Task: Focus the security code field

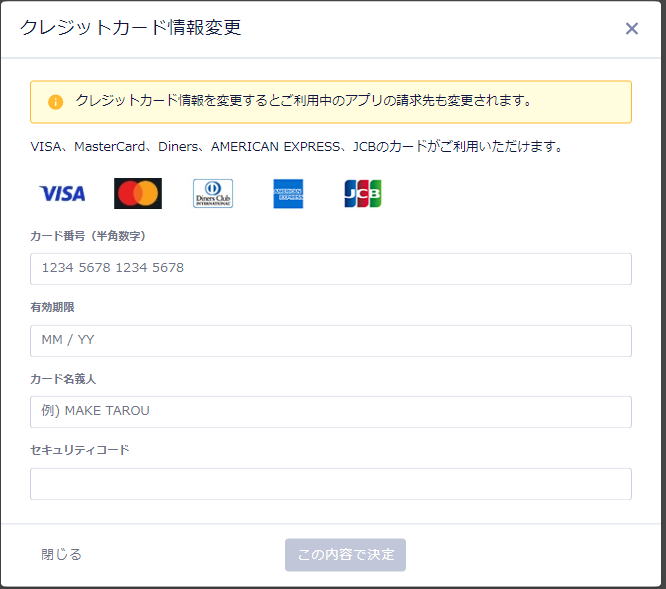Action: (x=331, y=484)
